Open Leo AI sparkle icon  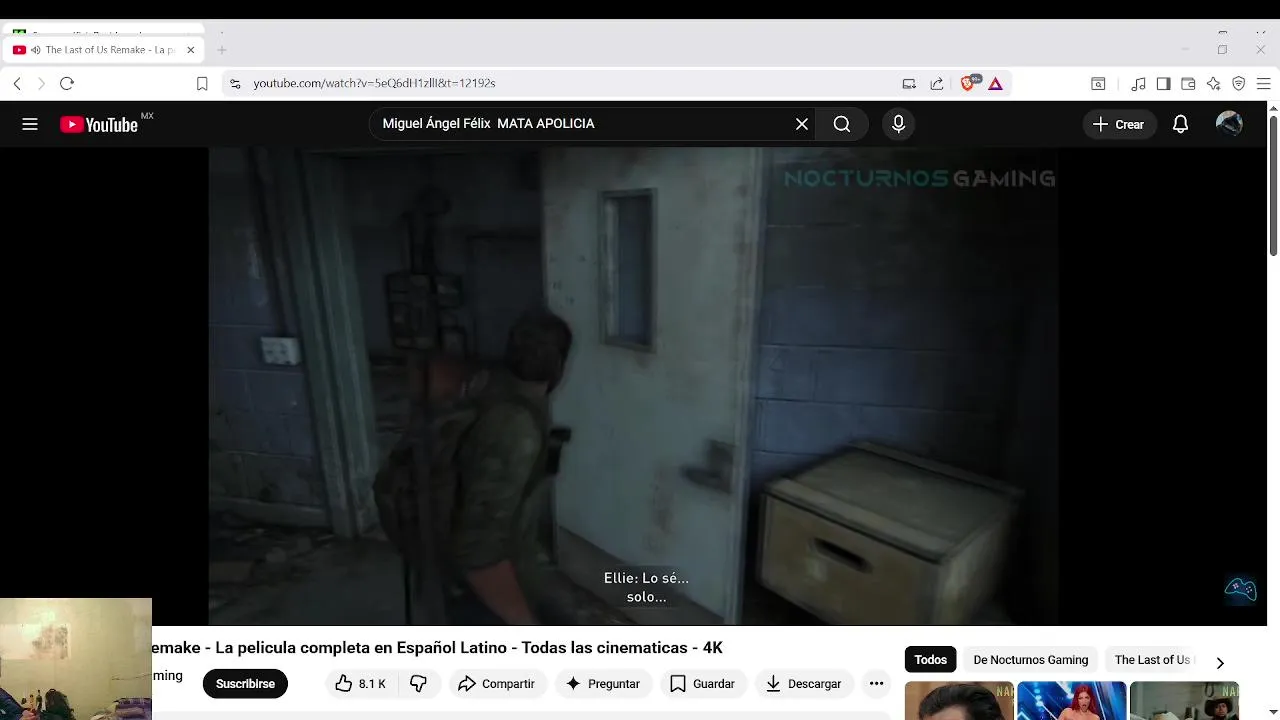coord(1214,84)
